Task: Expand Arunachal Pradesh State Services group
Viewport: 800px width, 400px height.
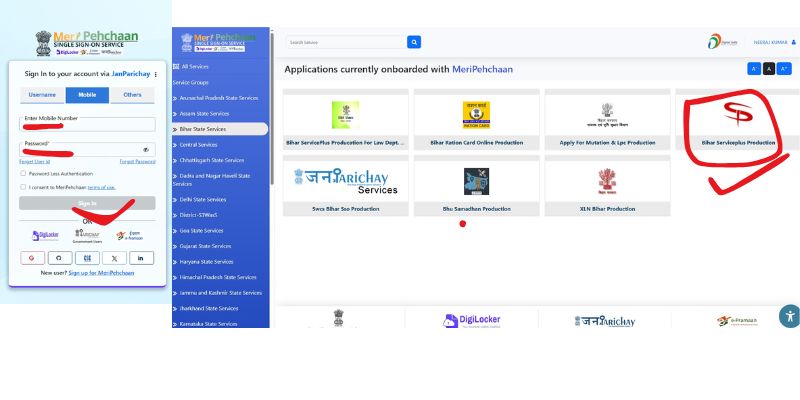Action: pyautogui.click(x=220, y=98)
